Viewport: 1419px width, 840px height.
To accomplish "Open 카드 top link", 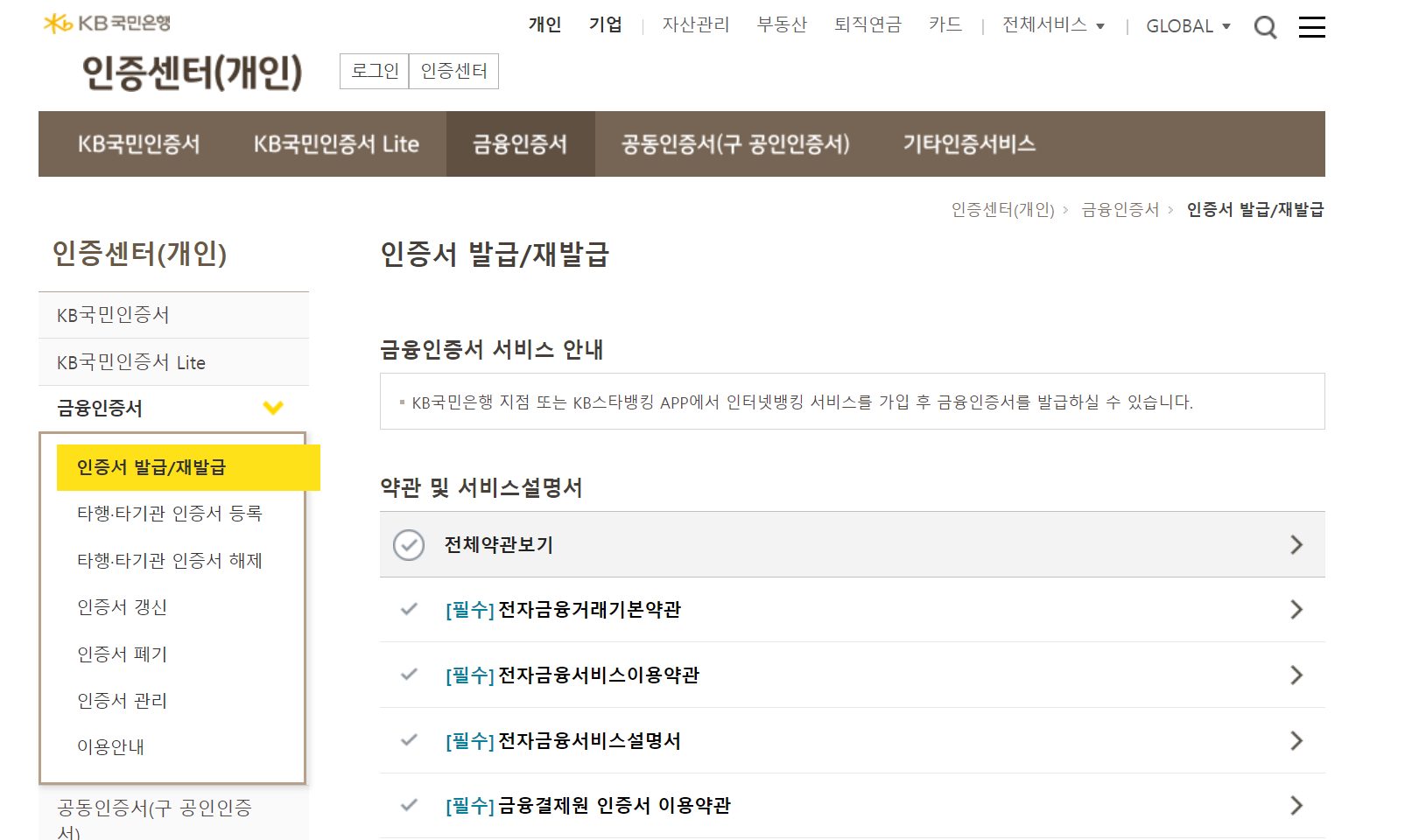I will tap(945, 24).
